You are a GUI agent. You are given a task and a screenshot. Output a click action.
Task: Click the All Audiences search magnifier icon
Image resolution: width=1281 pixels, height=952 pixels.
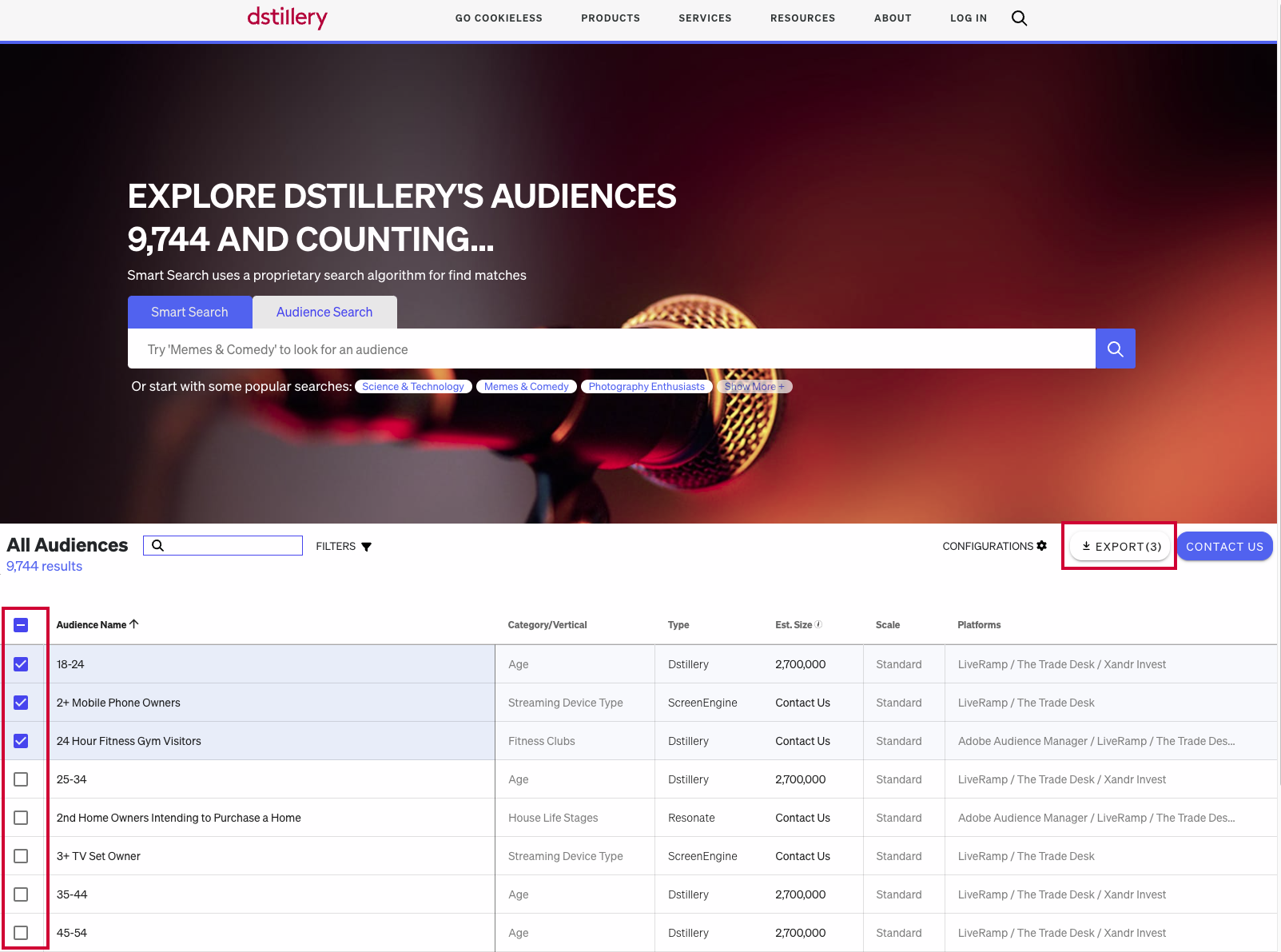(x=158, y=545)
